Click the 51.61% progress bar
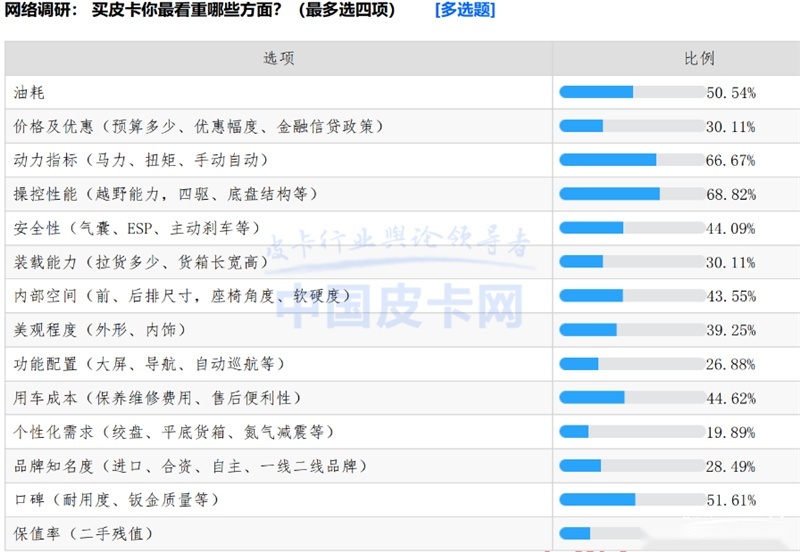Image resolution: width=800 pixels, height=552 pixels. (632, 499)
